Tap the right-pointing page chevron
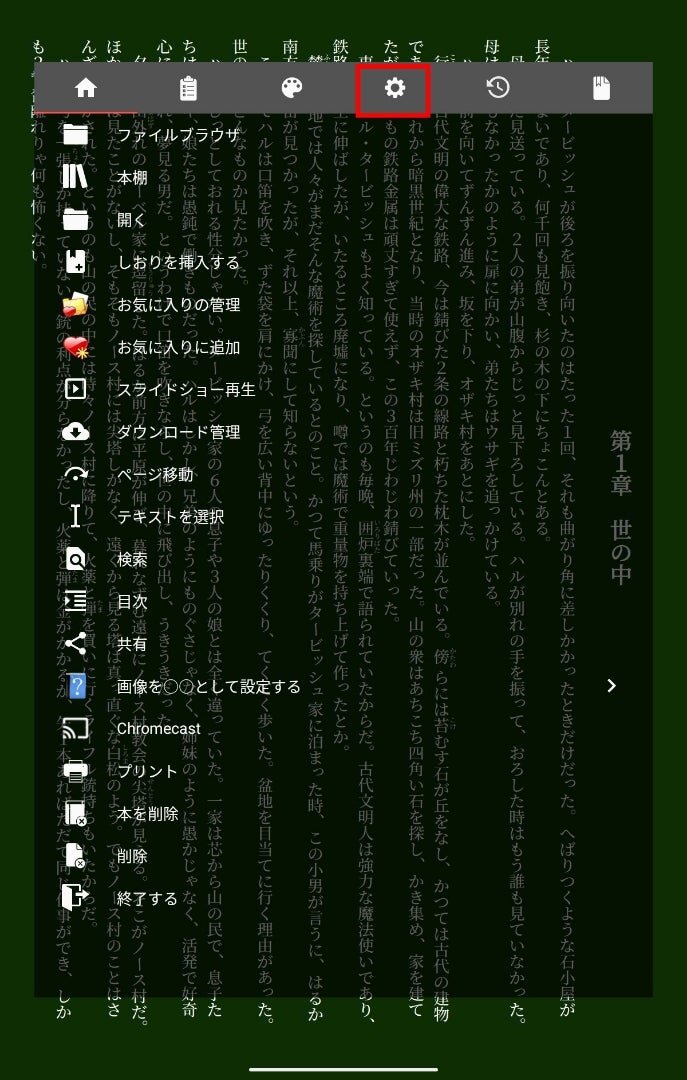The image size is (687, 1080). point(612,685)
